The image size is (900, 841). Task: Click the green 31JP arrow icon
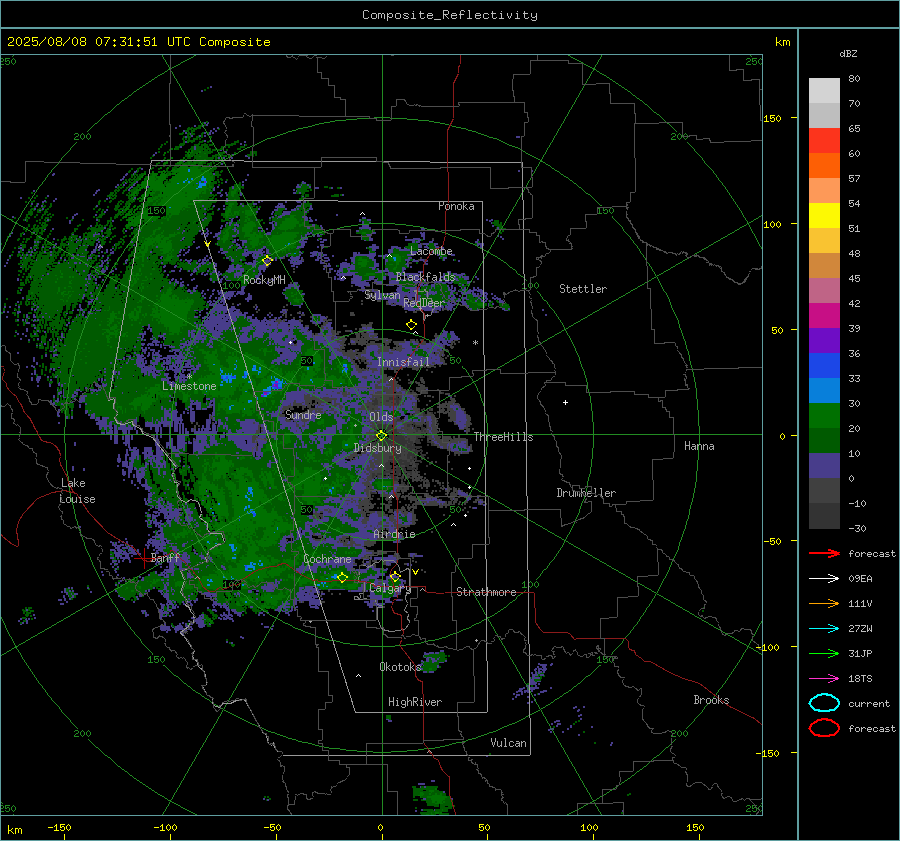(824, 653)
